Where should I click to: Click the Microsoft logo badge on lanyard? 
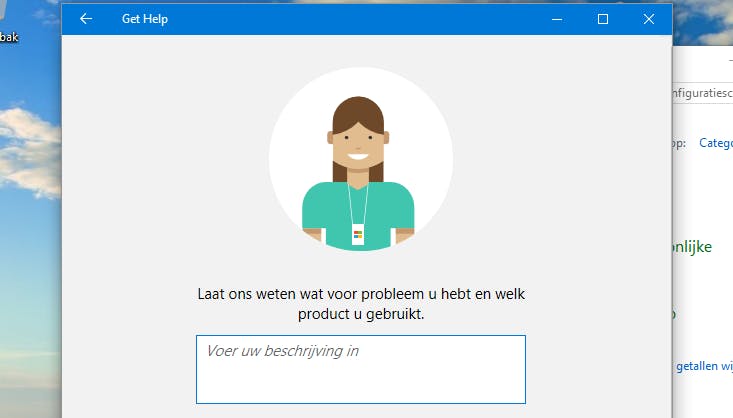pos(358,234)
